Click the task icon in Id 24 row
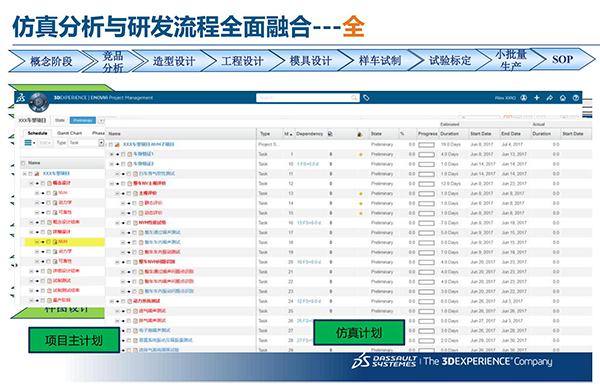 (x=130, y=301)
